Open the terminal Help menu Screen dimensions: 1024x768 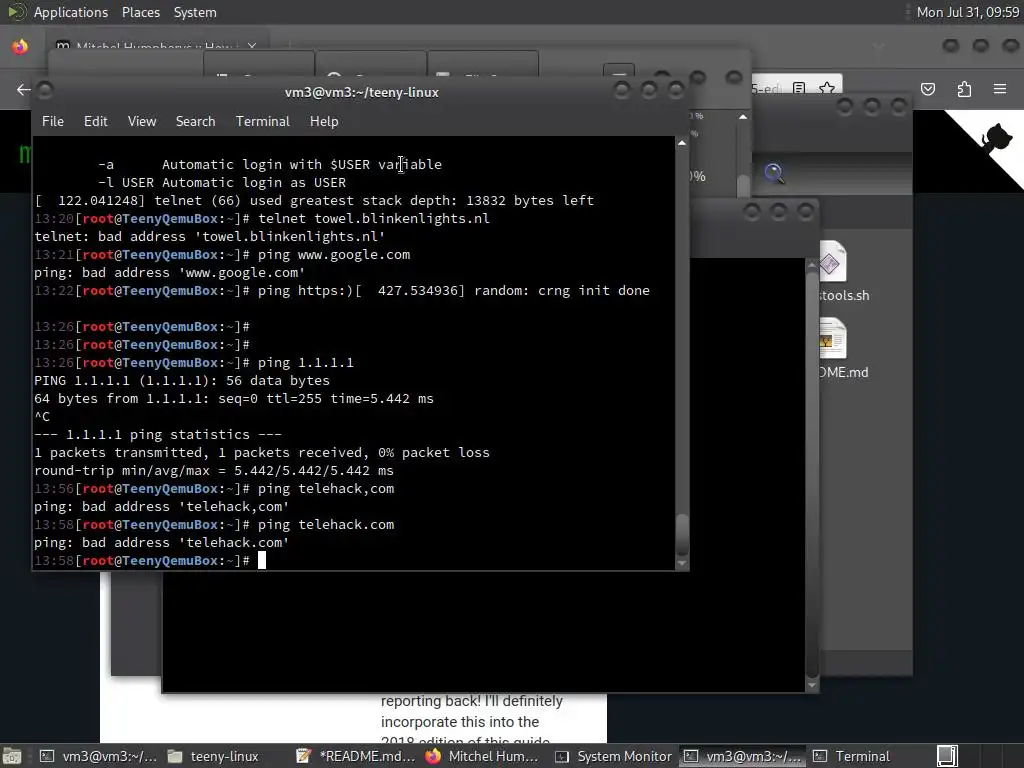(324, 121)
